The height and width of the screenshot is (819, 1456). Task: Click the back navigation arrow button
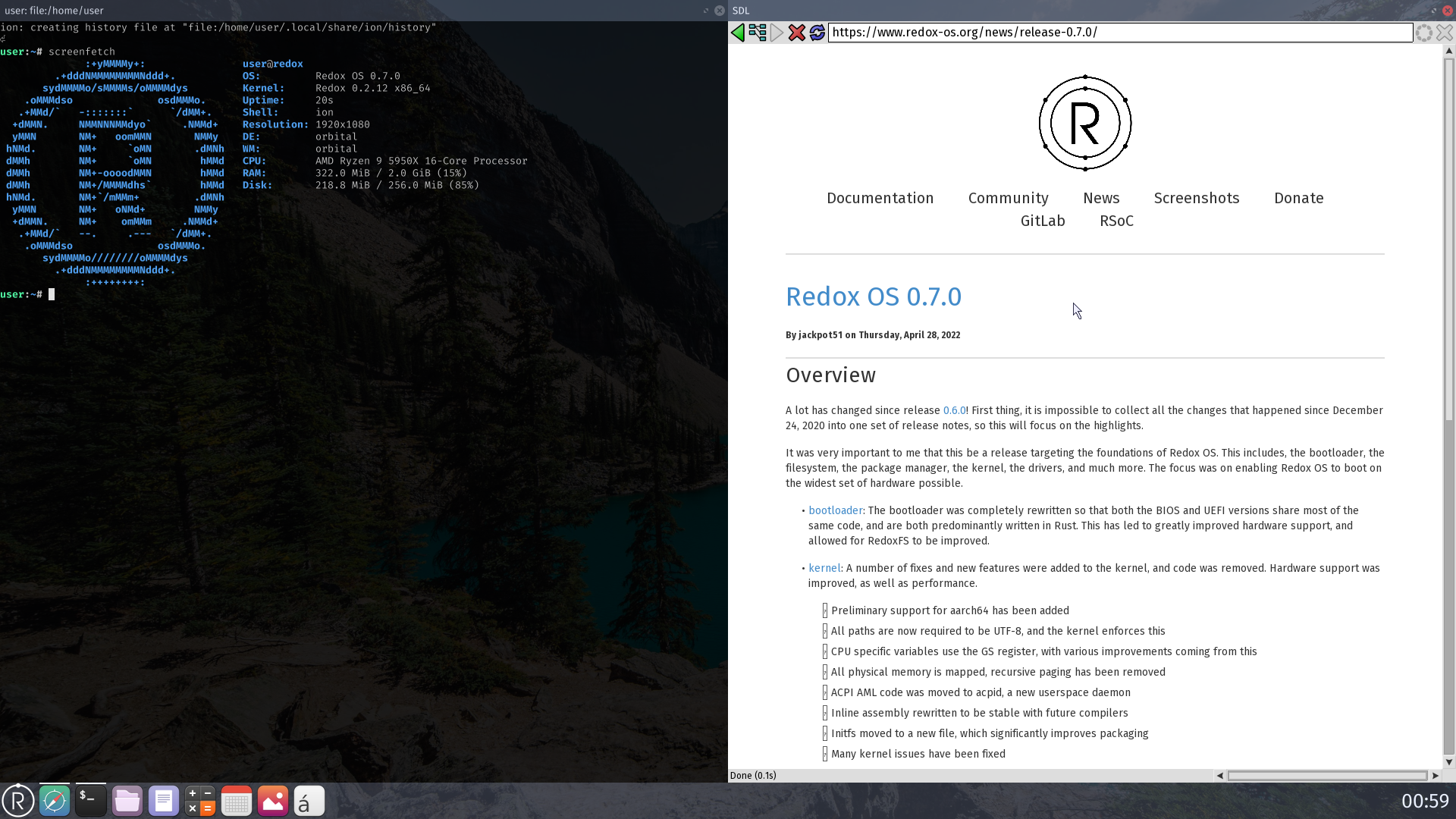pos(738,32)
